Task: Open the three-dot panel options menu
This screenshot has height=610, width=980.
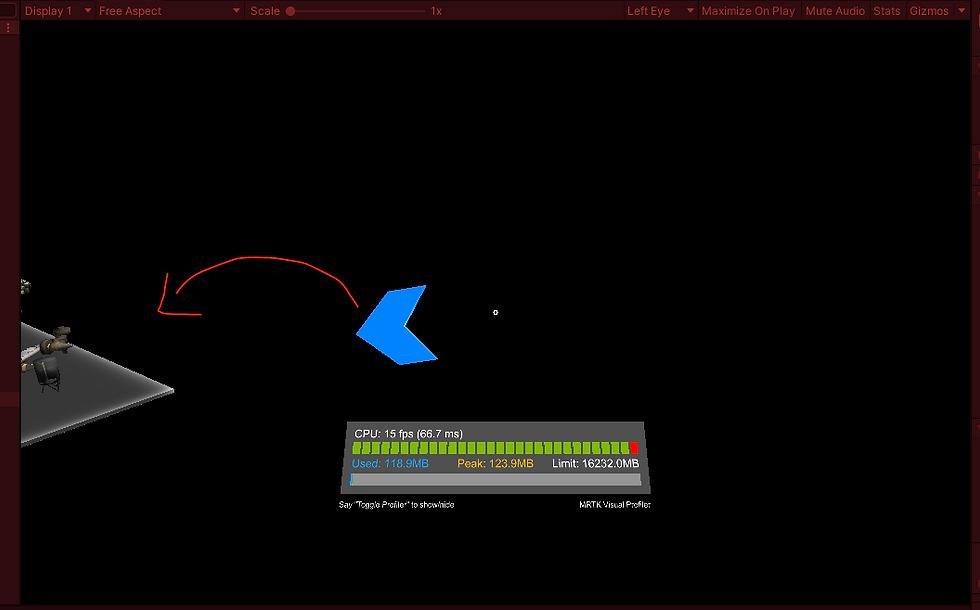Action: (x=8, y=28)
